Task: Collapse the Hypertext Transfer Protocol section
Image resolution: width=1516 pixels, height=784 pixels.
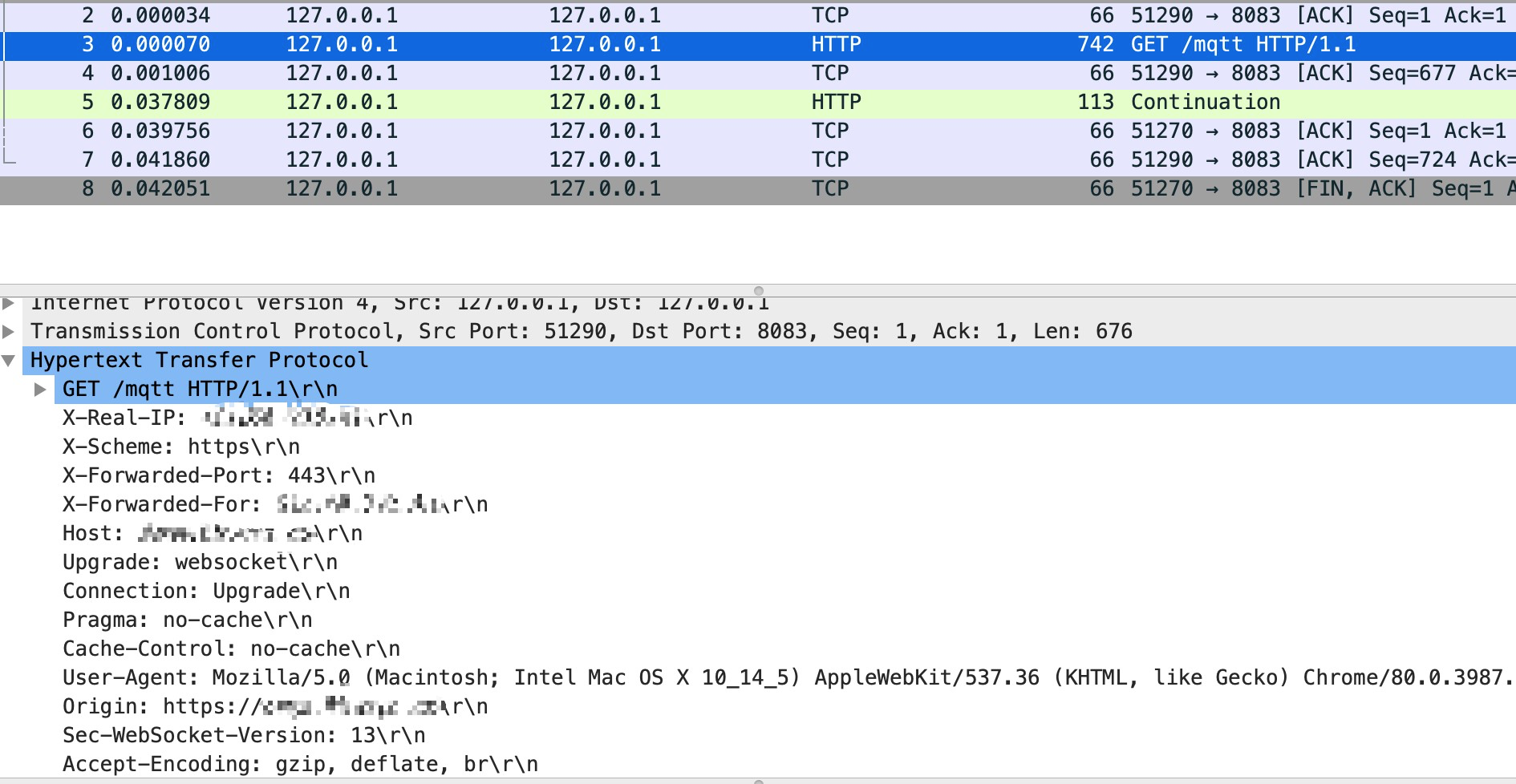Action: tap(9, 360)
